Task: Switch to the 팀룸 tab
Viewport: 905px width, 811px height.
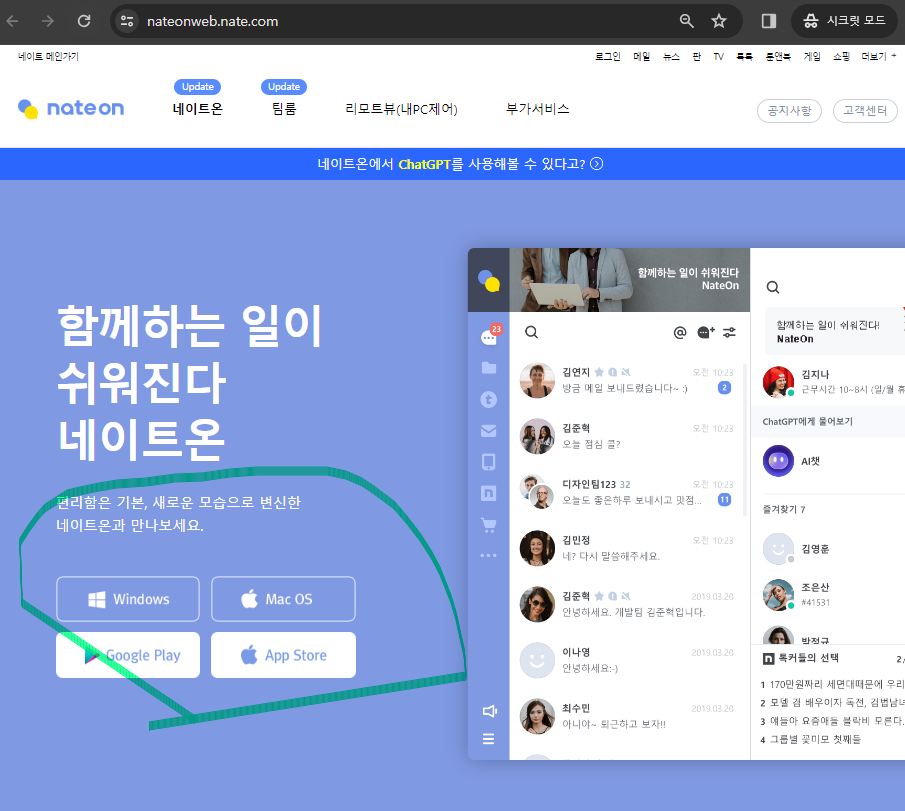Action: [283, 108]
